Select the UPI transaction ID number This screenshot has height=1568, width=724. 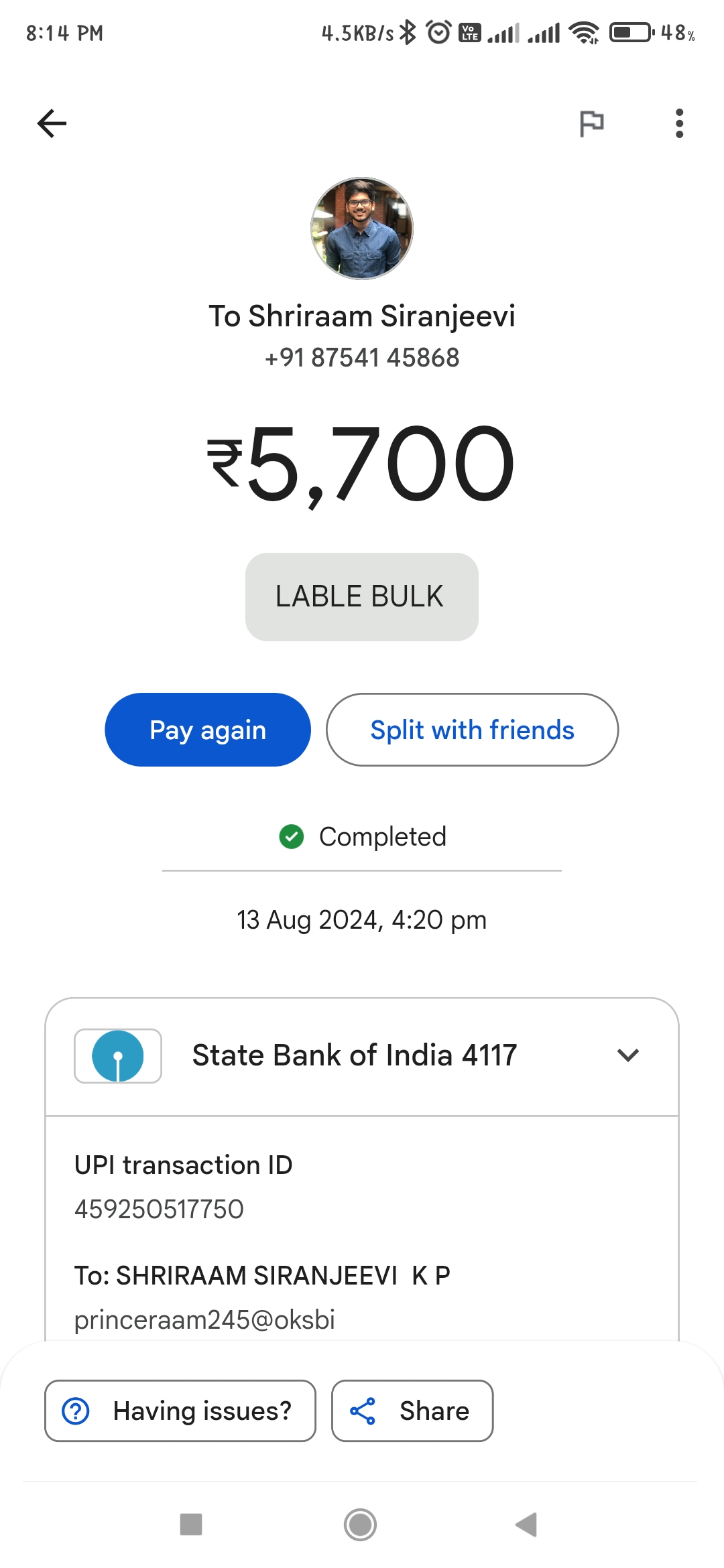(159, 1210)
